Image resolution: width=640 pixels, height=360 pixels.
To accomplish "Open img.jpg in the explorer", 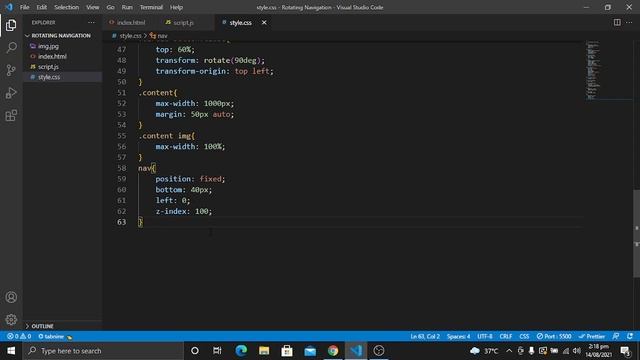I will coord(48,46).
